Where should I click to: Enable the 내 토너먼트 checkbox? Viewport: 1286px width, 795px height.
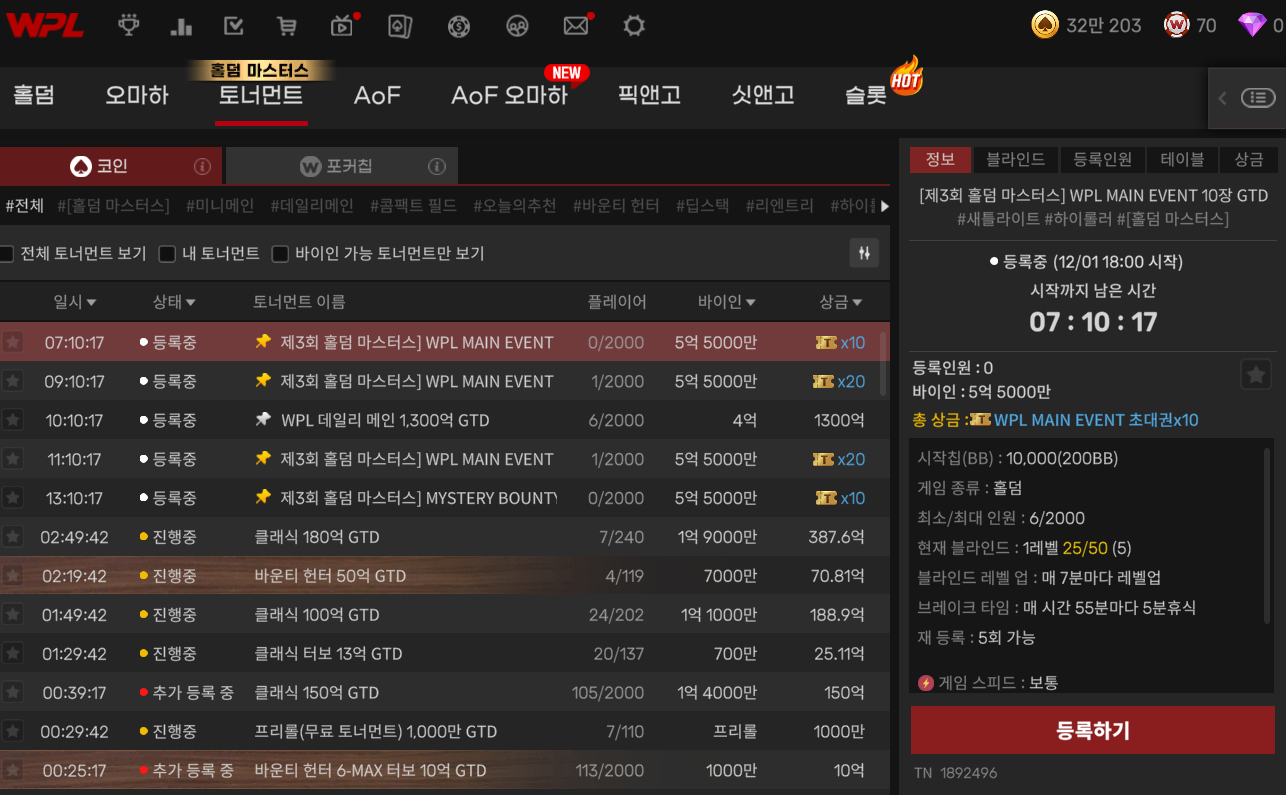point(167,254)
